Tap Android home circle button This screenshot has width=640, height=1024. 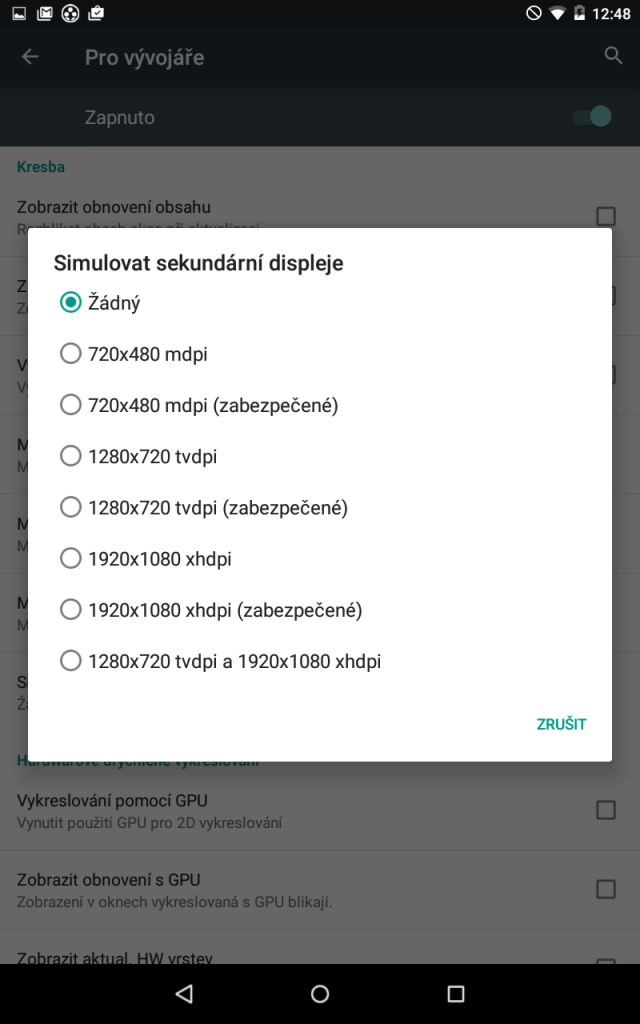320,994
